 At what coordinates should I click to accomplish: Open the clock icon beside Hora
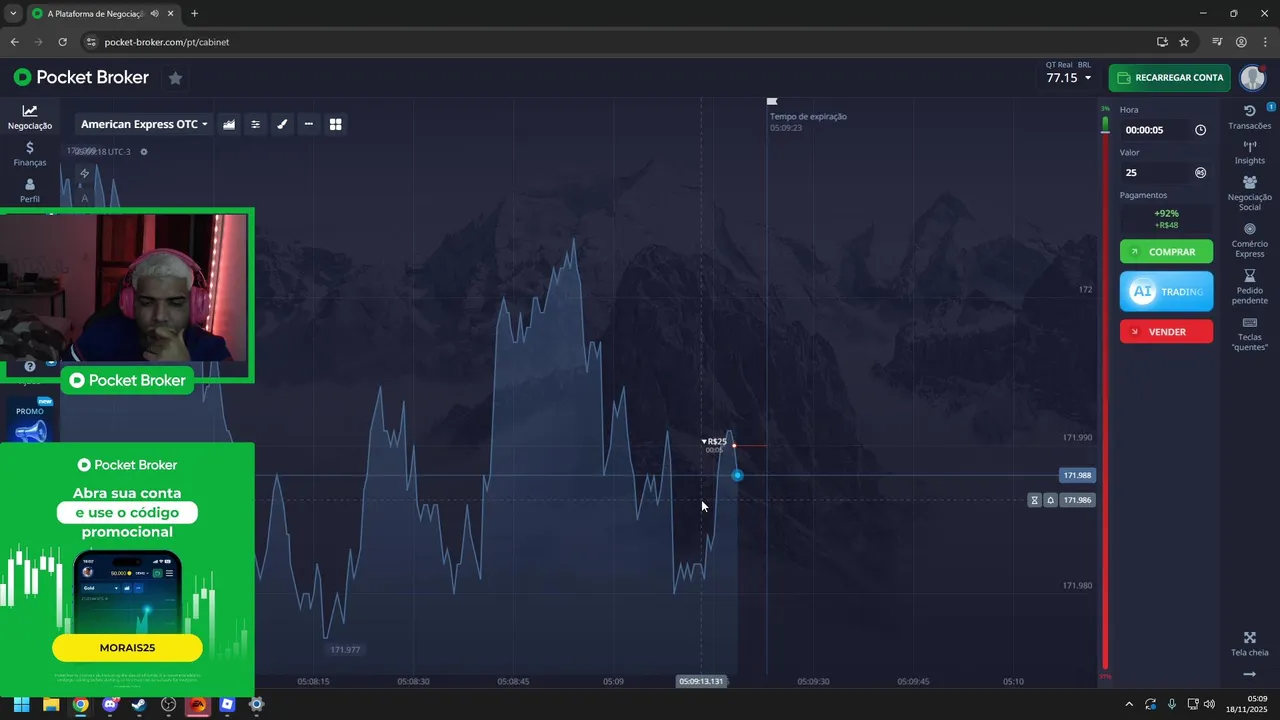tap(1200, 130)
